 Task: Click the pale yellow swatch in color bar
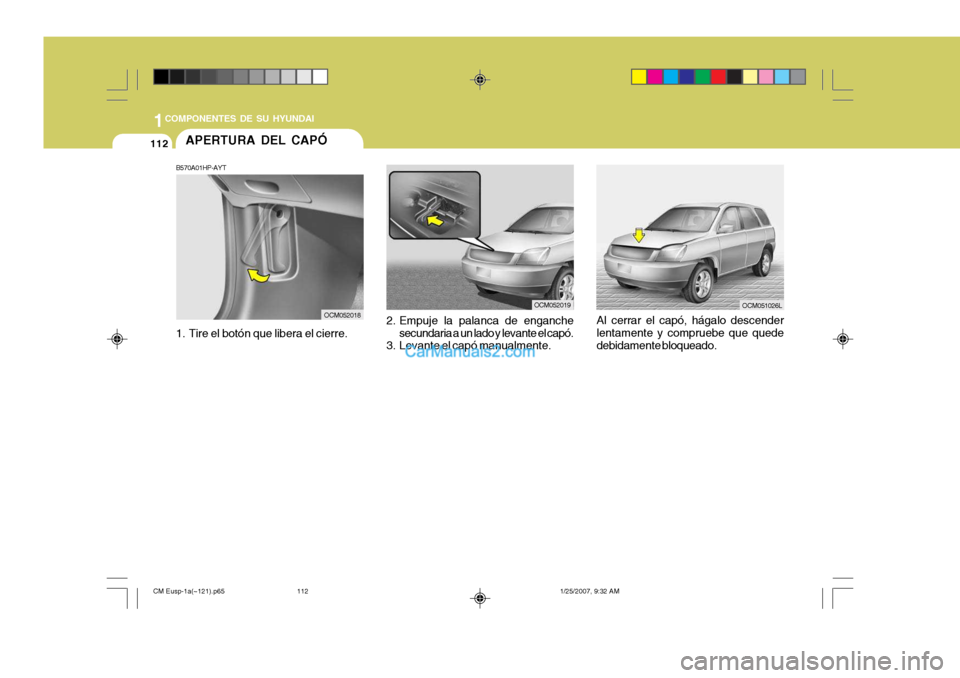750,77
